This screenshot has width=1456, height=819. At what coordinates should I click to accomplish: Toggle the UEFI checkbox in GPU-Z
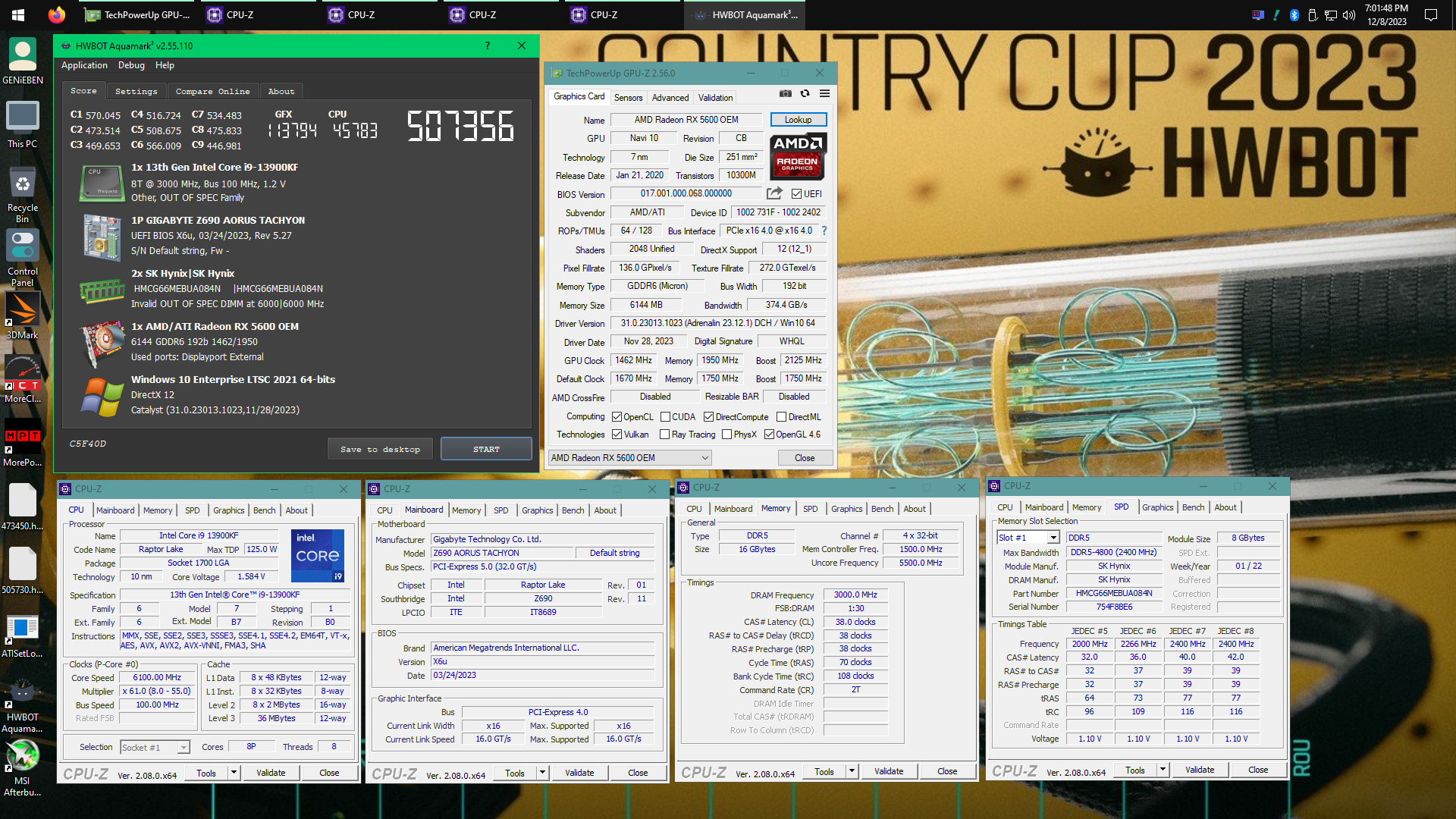point(796,194)
